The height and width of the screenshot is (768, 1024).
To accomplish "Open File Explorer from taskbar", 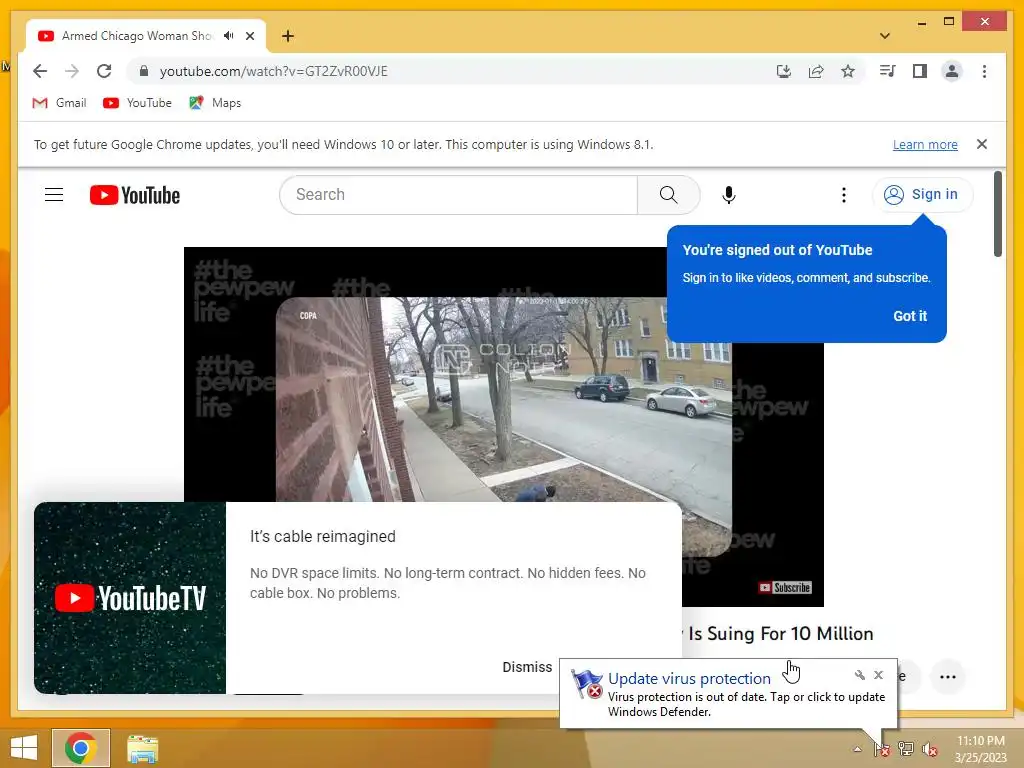I will [142, 748].
